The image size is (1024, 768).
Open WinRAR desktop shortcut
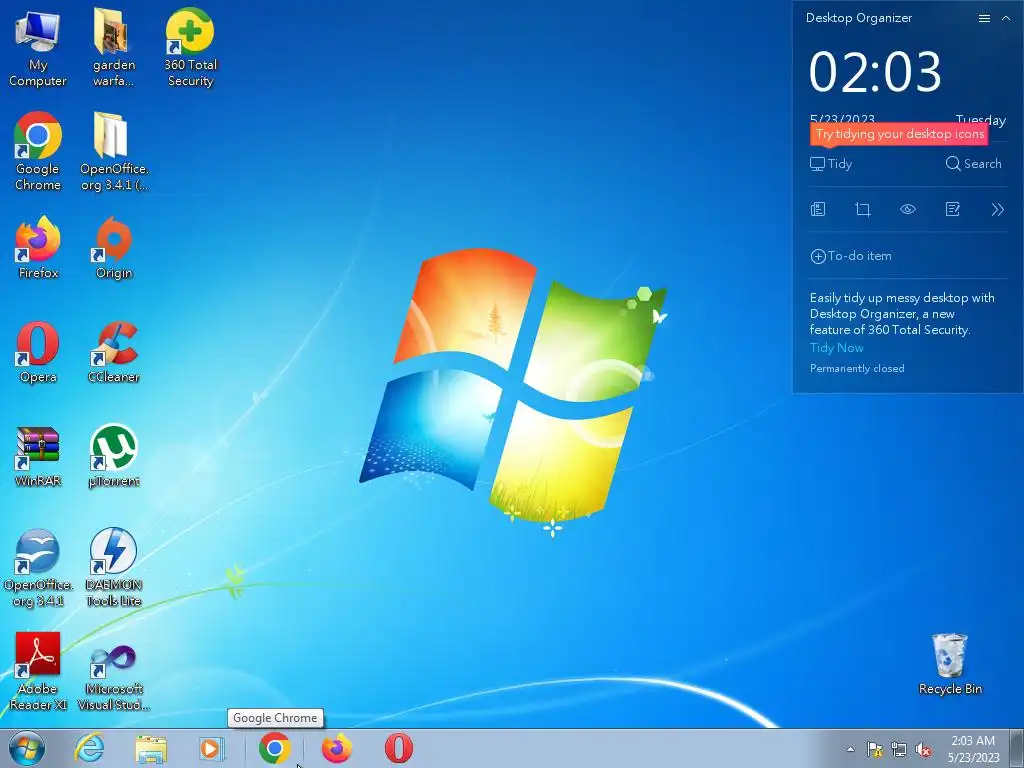tap(38, 456)
